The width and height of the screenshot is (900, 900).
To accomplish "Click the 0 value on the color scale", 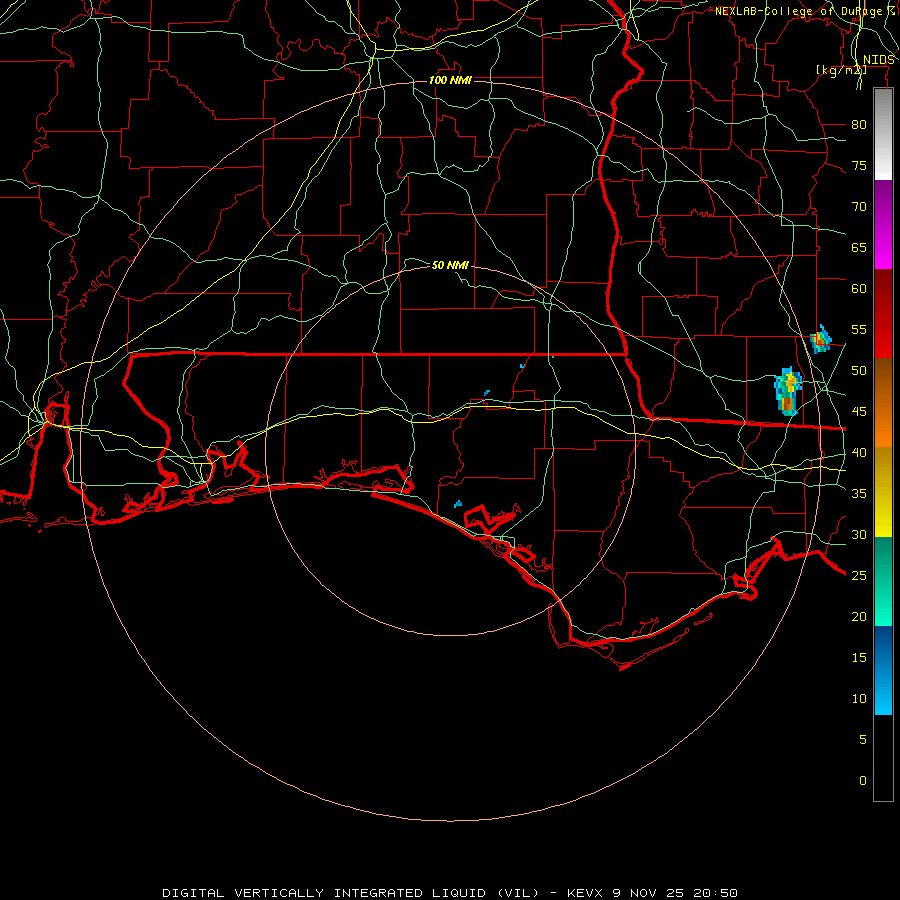I will pos(863,781).
